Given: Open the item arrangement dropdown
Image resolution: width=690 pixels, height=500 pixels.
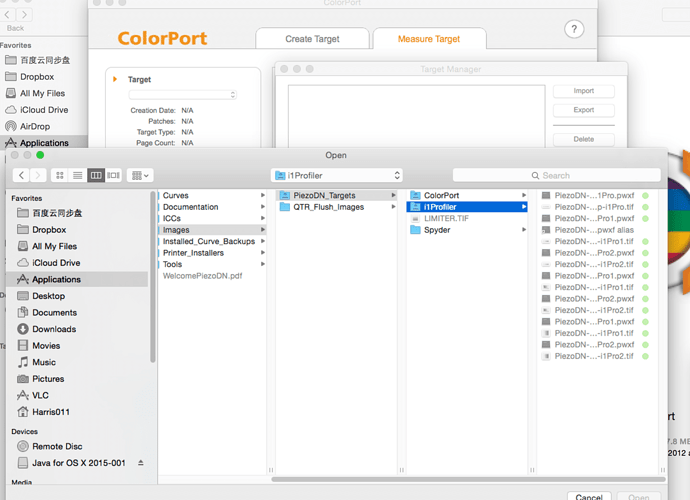Looking at the screenshot, I should [141, 176].
